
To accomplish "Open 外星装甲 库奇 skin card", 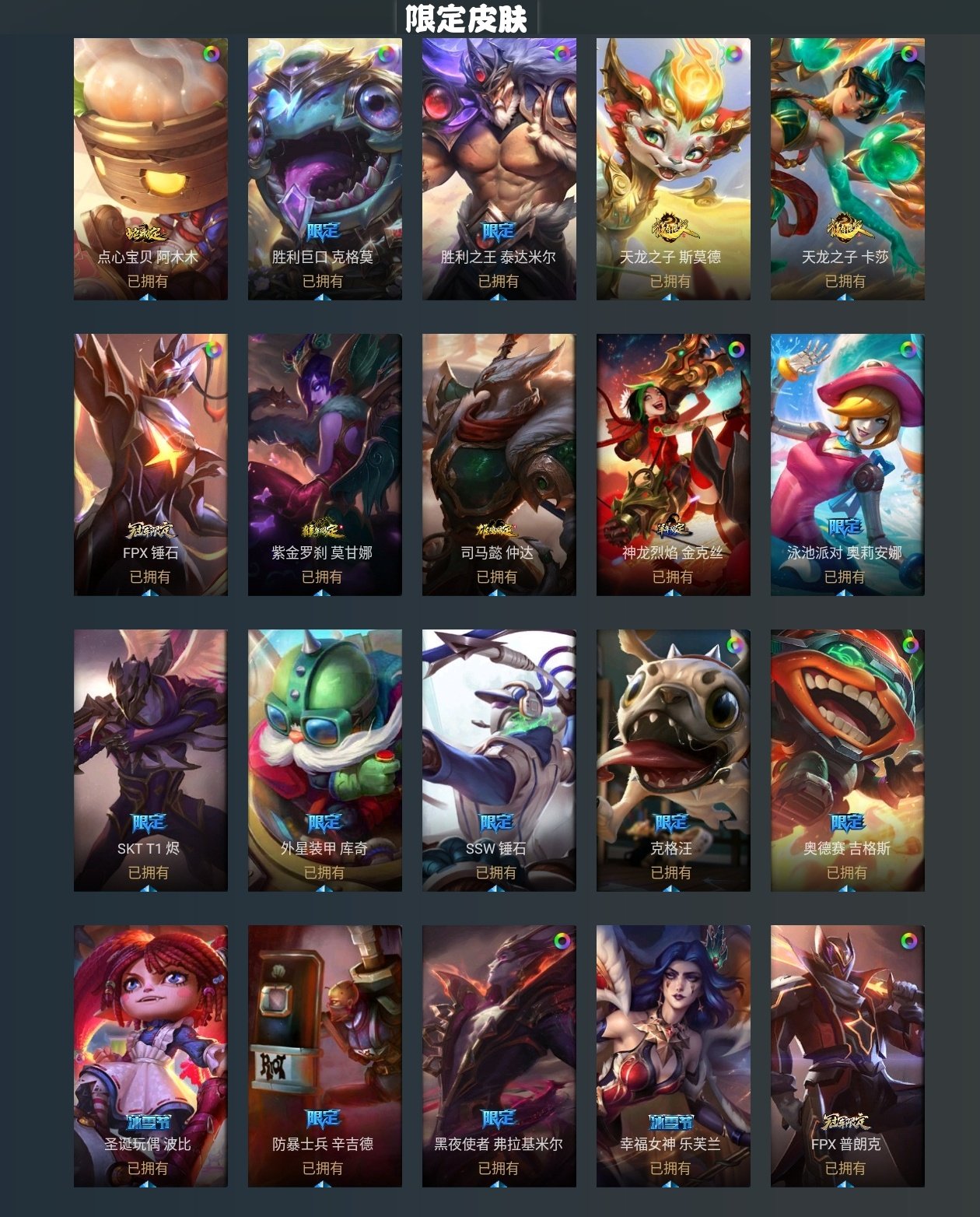I will coord(325,760).
